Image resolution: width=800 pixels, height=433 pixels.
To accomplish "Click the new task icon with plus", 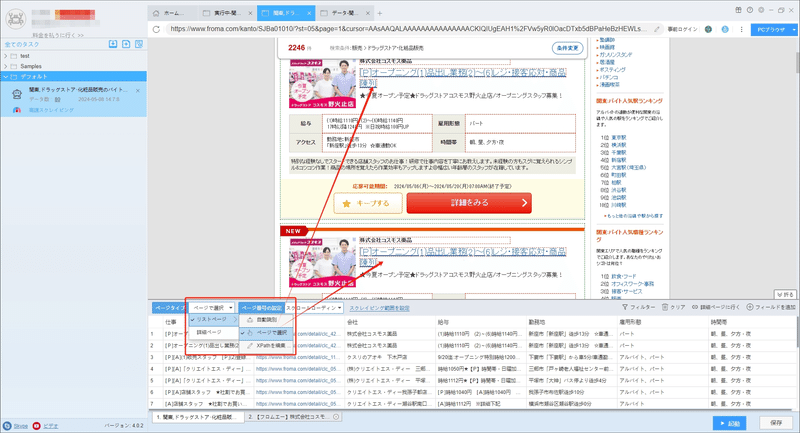I will point(126,44).
